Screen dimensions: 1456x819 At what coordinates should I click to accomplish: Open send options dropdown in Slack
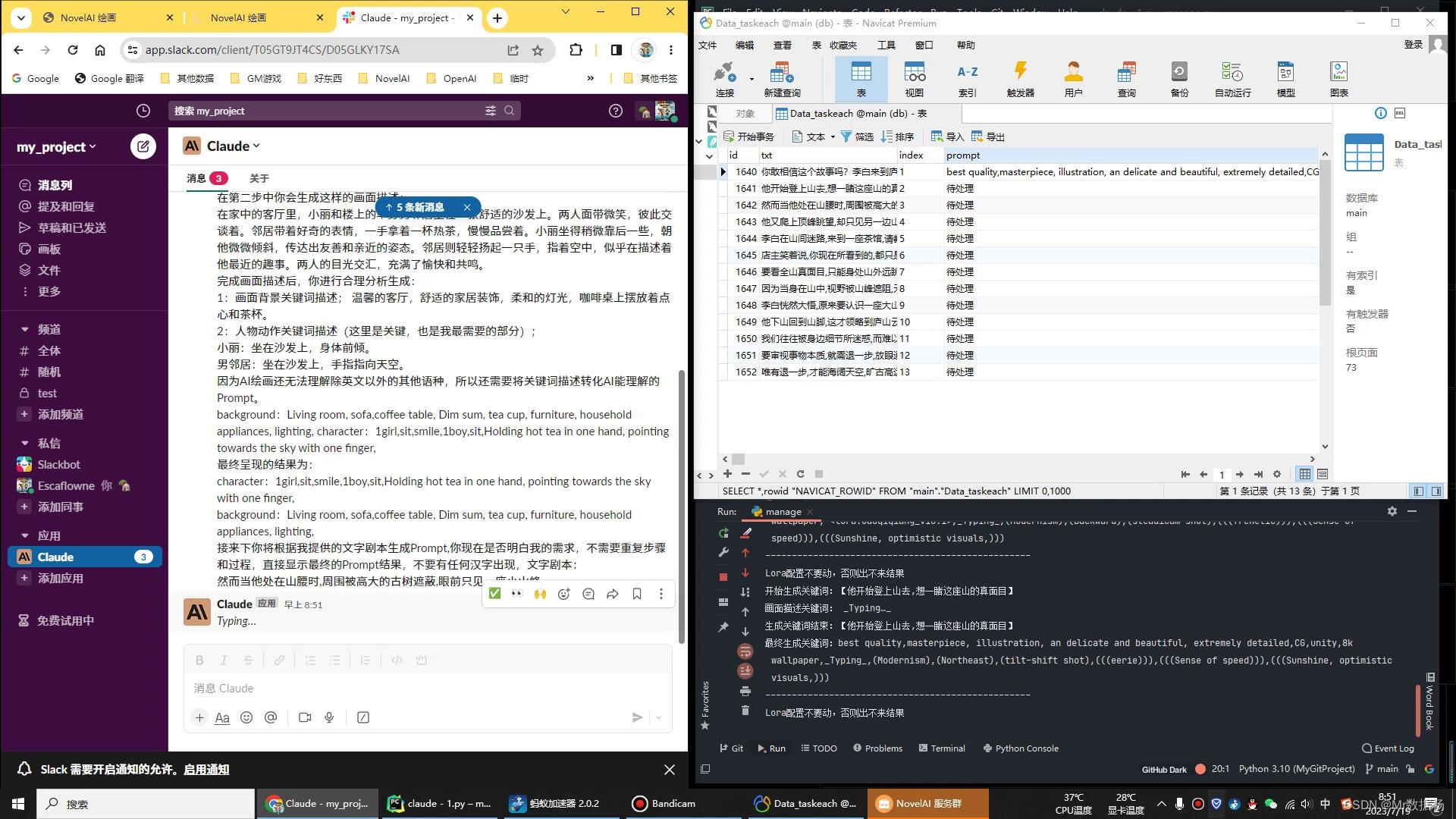(658, 717)
